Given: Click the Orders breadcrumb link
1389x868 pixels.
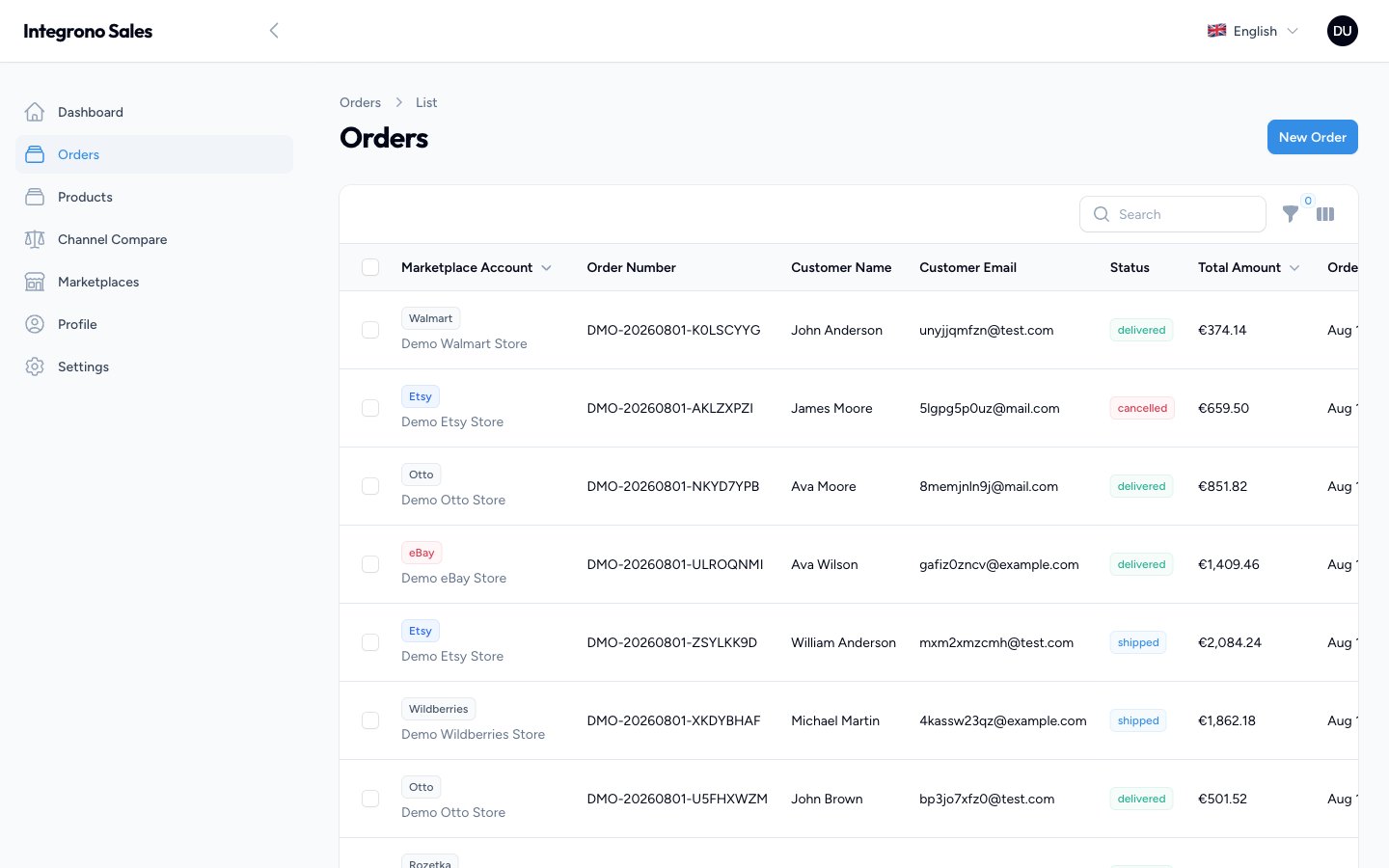Looking at the screenshot, I should click(360, 102).
